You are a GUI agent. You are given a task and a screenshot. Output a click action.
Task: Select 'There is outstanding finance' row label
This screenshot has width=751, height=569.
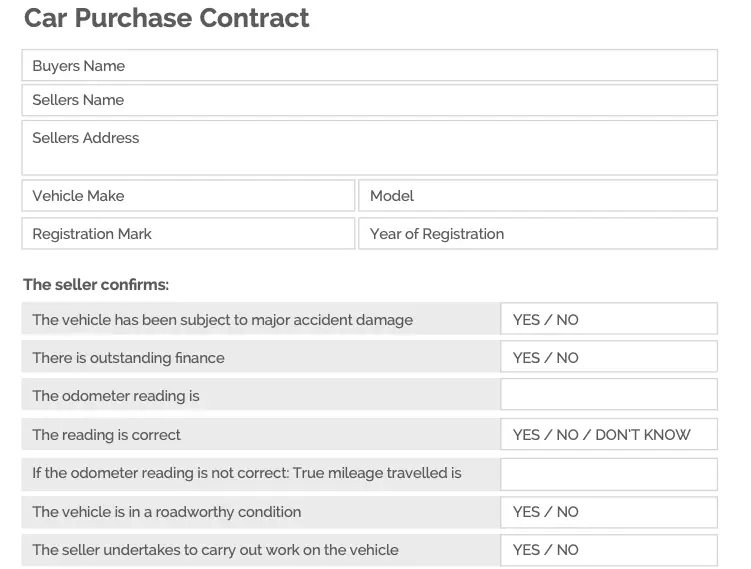coord(128,358)
